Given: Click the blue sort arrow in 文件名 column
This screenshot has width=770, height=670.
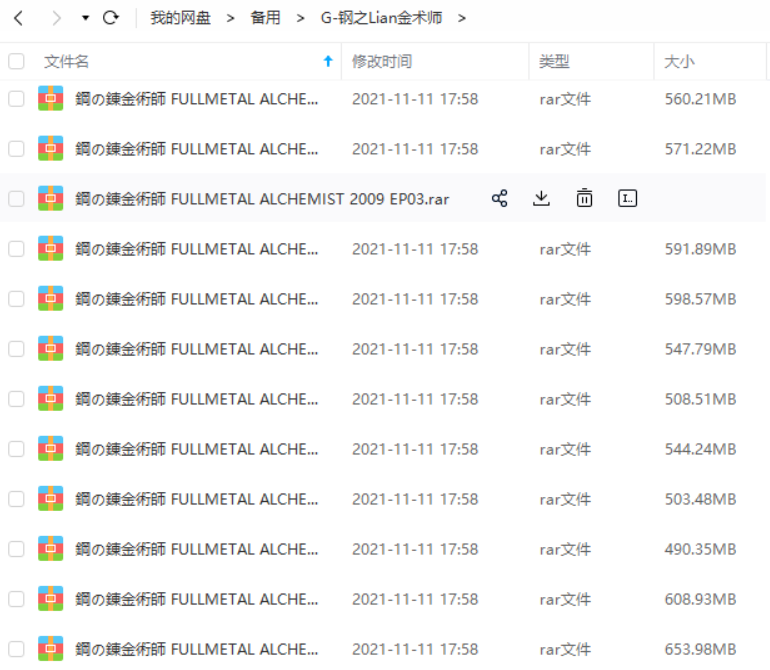Looking at the screenshot, I should click(x=327, y=61).
